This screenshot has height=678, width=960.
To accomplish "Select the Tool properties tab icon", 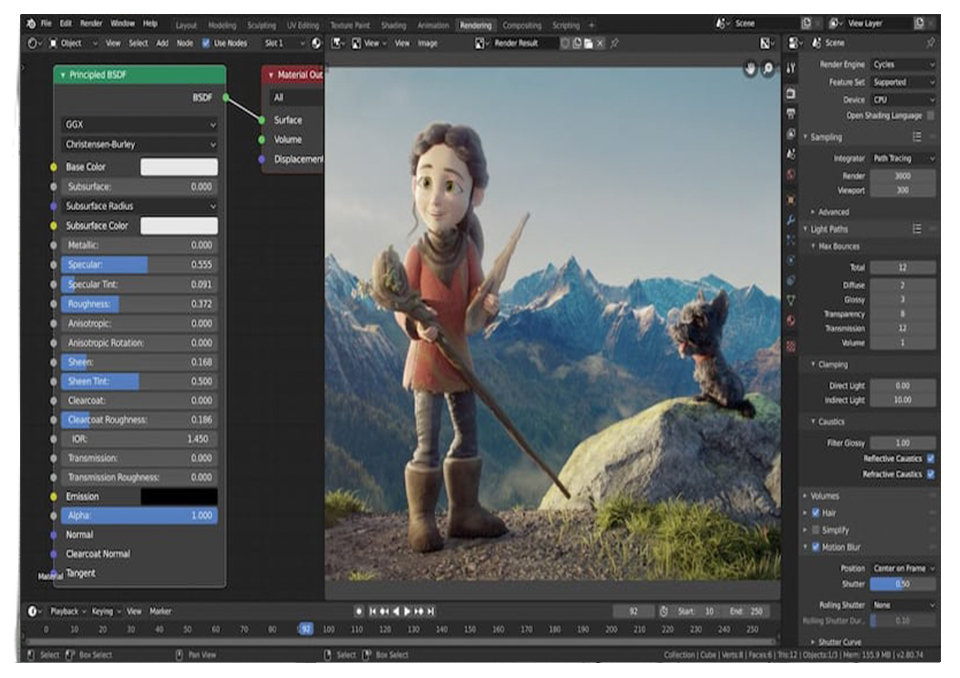I will (x=791, y=69).
